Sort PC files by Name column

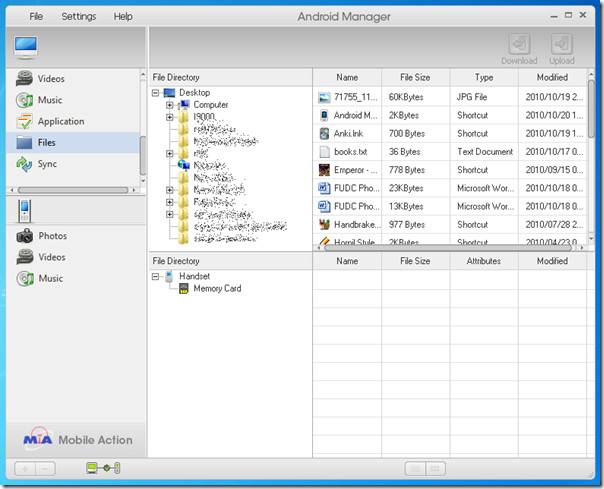pyautogui.click(x=347, y=77)
